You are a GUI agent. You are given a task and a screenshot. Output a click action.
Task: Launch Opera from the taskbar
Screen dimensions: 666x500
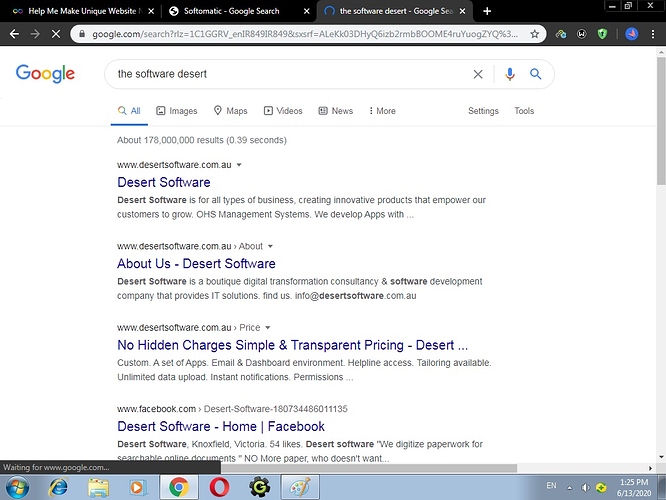(219, 487)
